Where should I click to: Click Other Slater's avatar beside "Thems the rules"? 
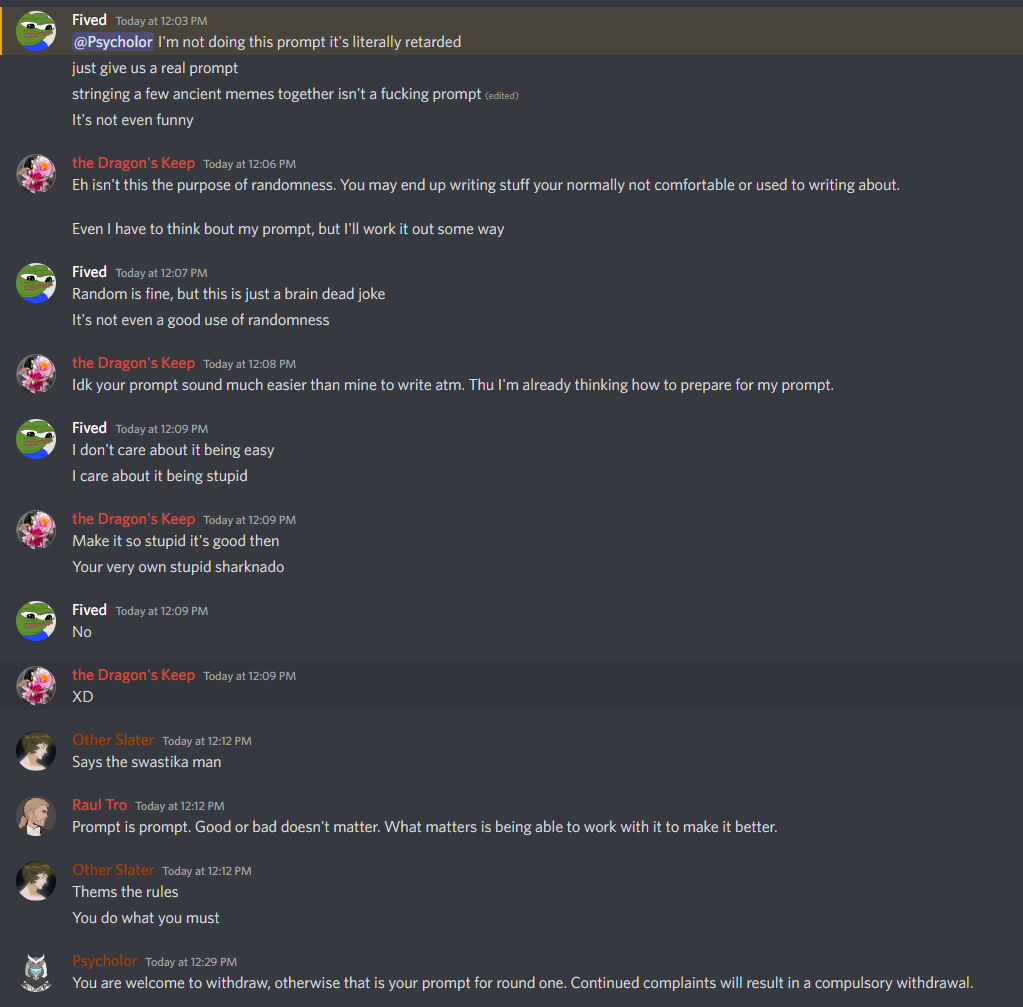[36, 880]
